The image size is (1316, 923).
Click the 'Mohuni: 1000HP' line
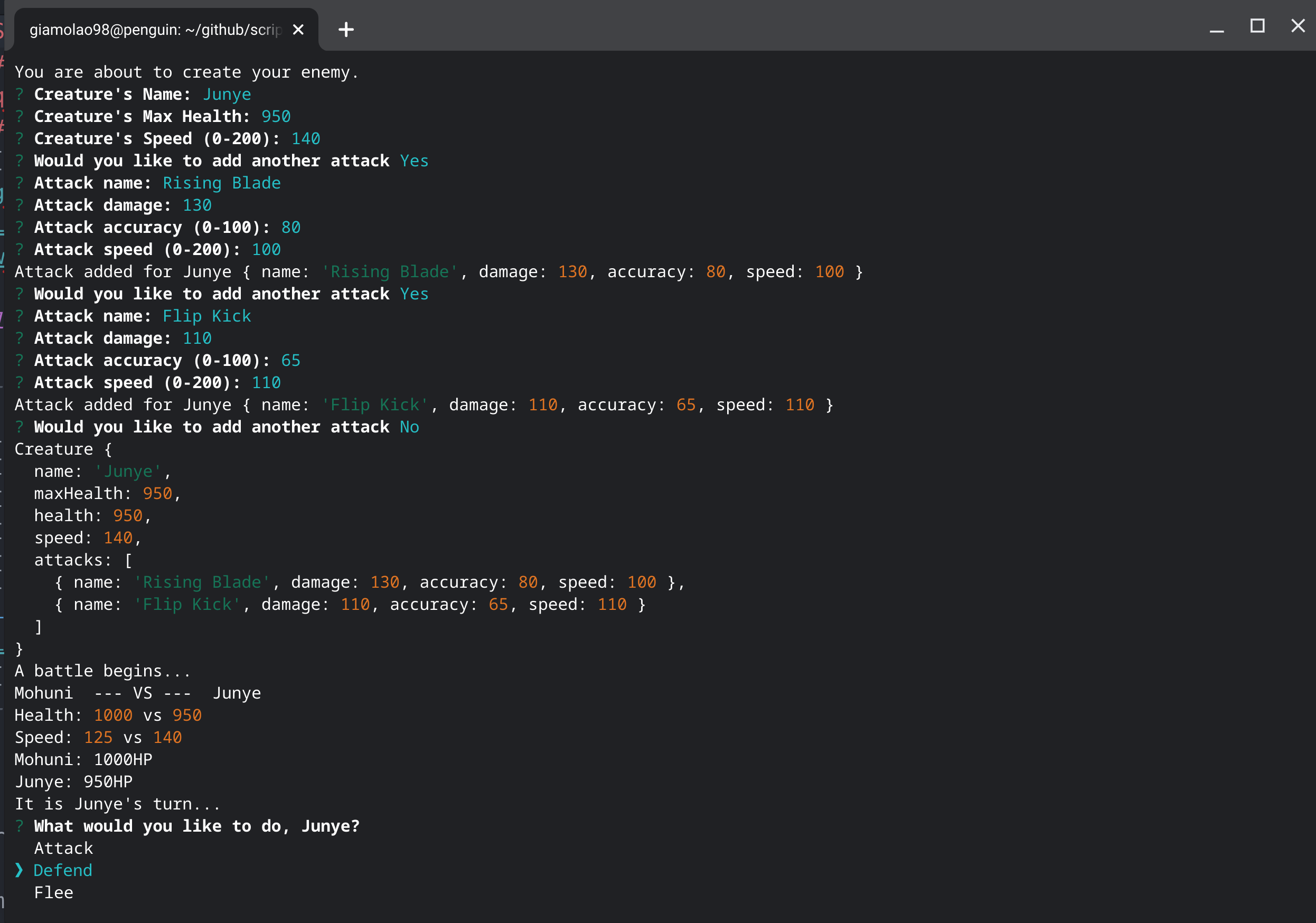pos(83,760)
